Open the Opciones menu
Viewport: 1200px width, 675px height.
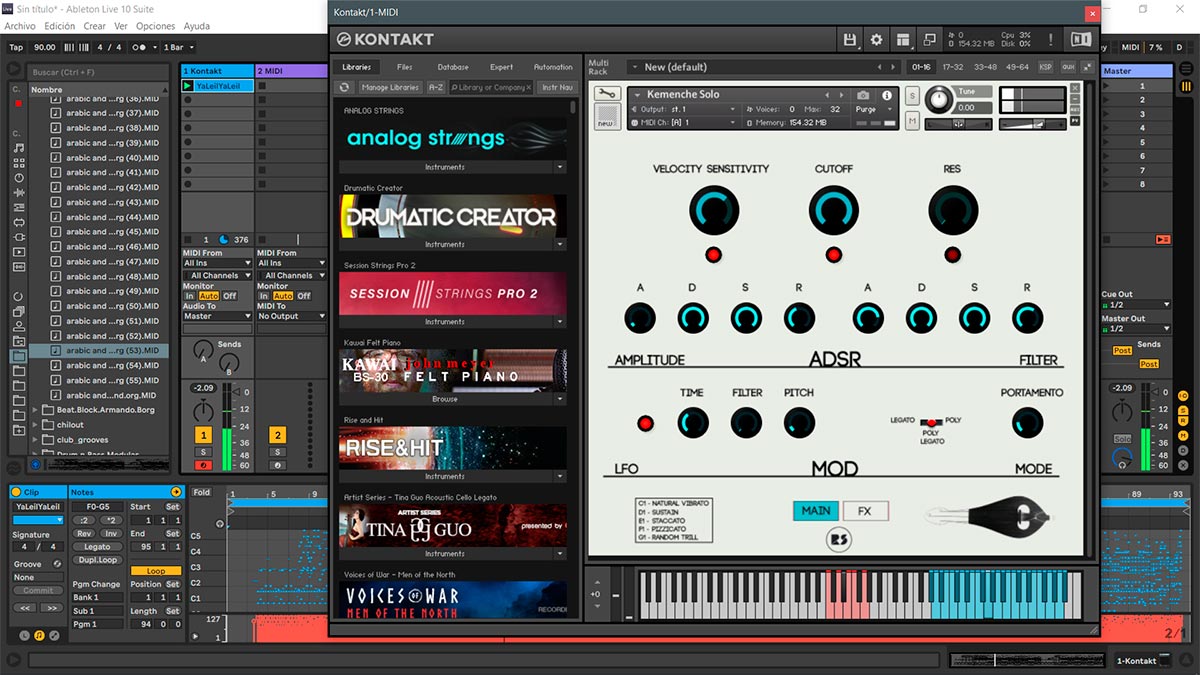tap(155, 26)
